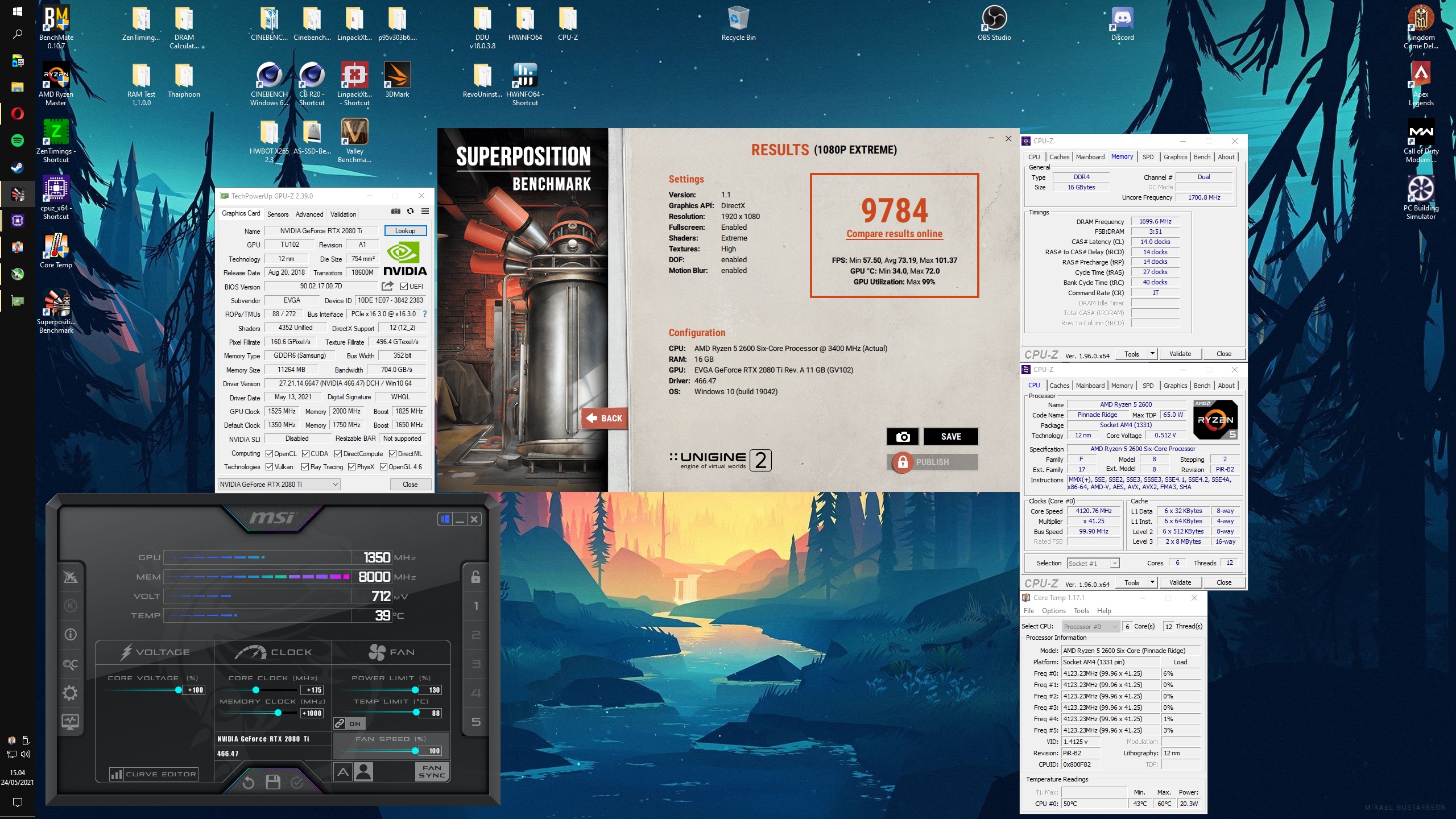Toggle the Vulkan checkbox in GPU-Z
The image size is (1456, 819).
click(270, 467)
